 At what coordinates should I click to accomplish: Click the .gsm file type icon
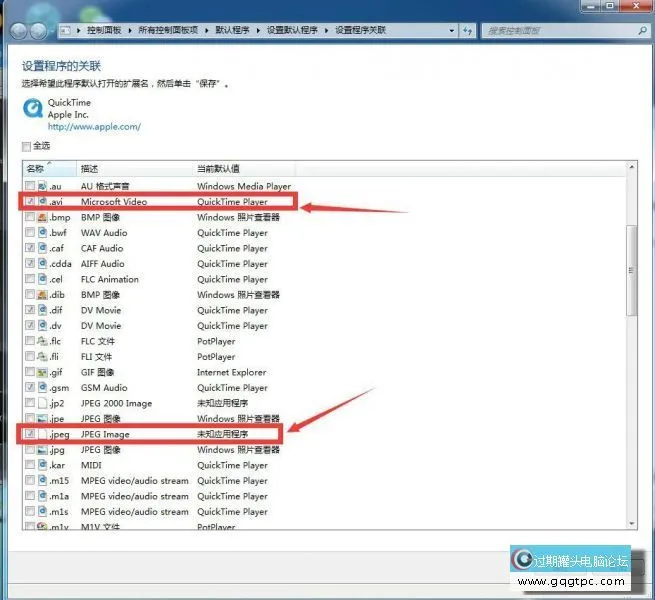click(x=42, y=388)
